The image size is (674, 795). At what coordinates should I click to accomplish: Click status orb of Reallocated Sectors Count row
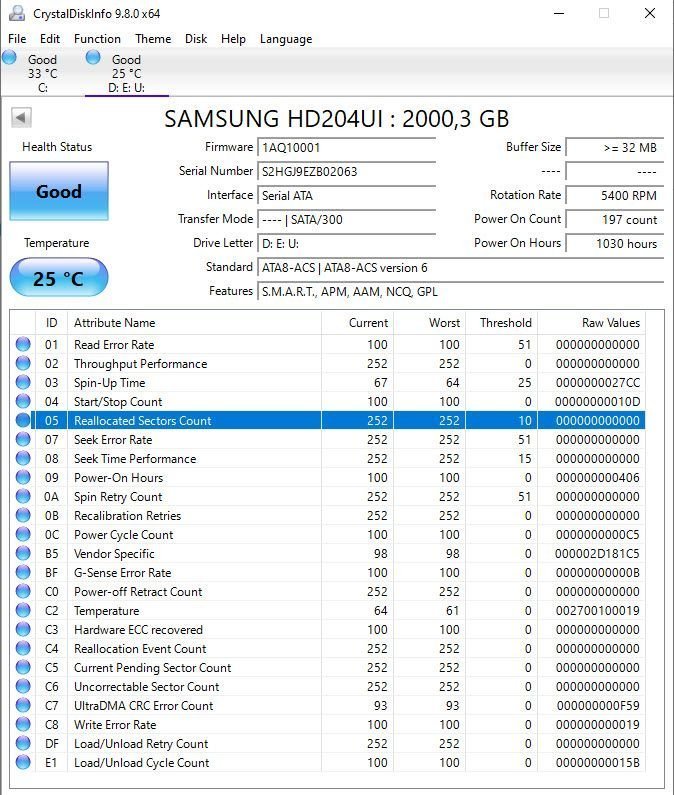(23, 420)
